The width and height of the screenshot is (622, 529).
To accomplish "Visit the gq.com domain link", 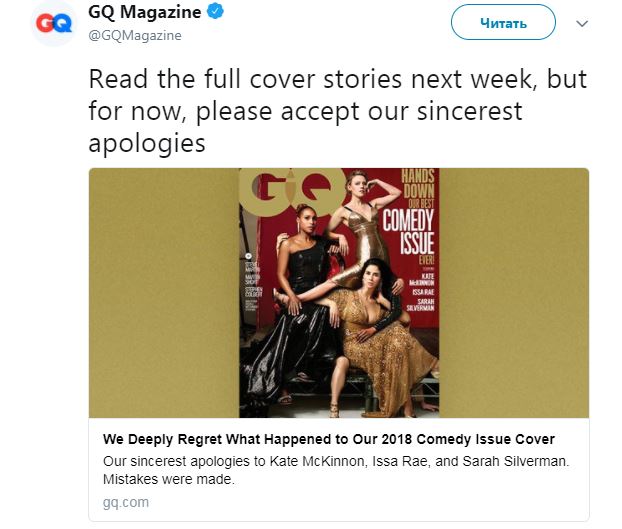I will point(126,502).
